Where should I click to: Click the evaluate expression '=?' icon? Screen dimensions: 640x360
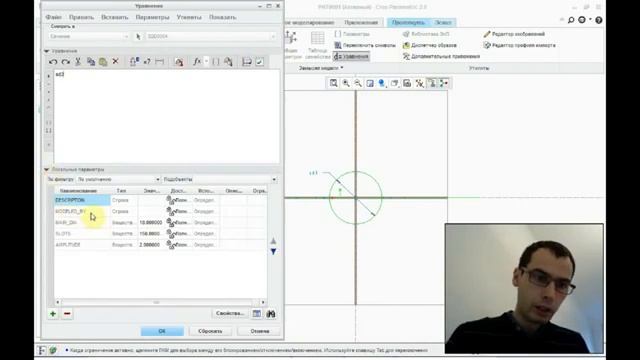click(x=147, y=62)
